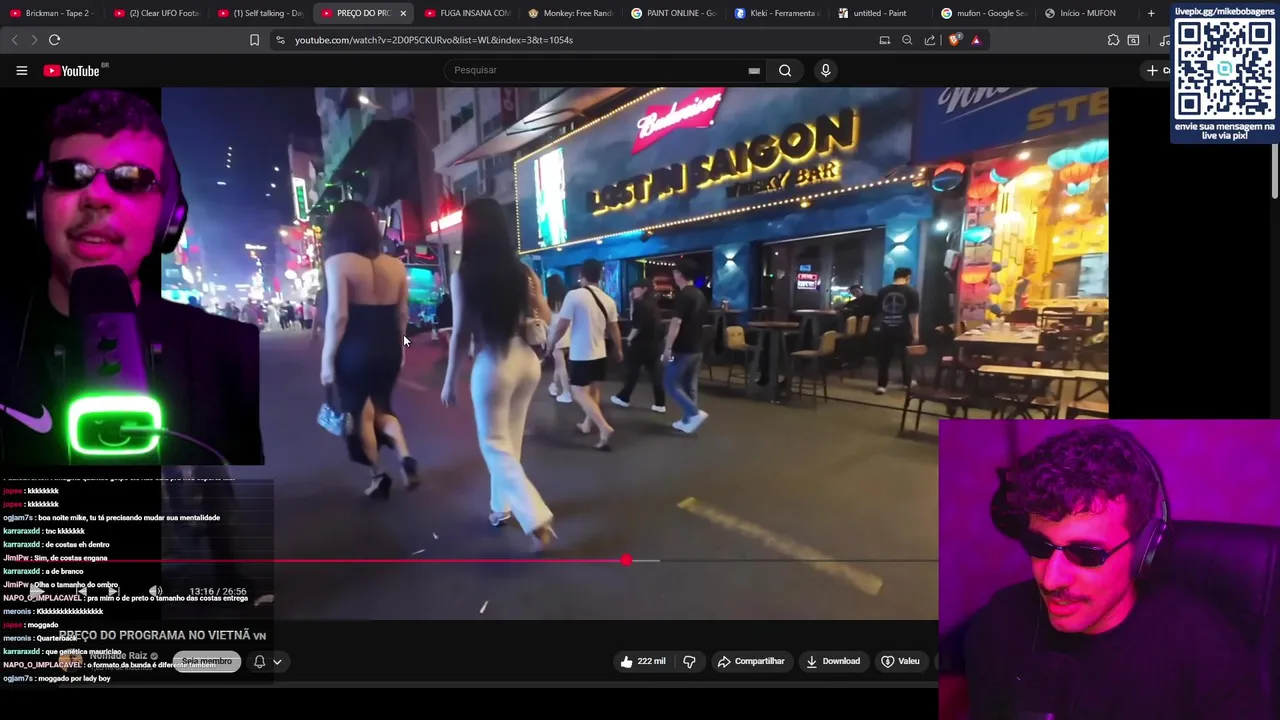Open the on-screen keyboard icon in search box
The height and width of the screenshot is (720, 1280).
pos(754,71)
